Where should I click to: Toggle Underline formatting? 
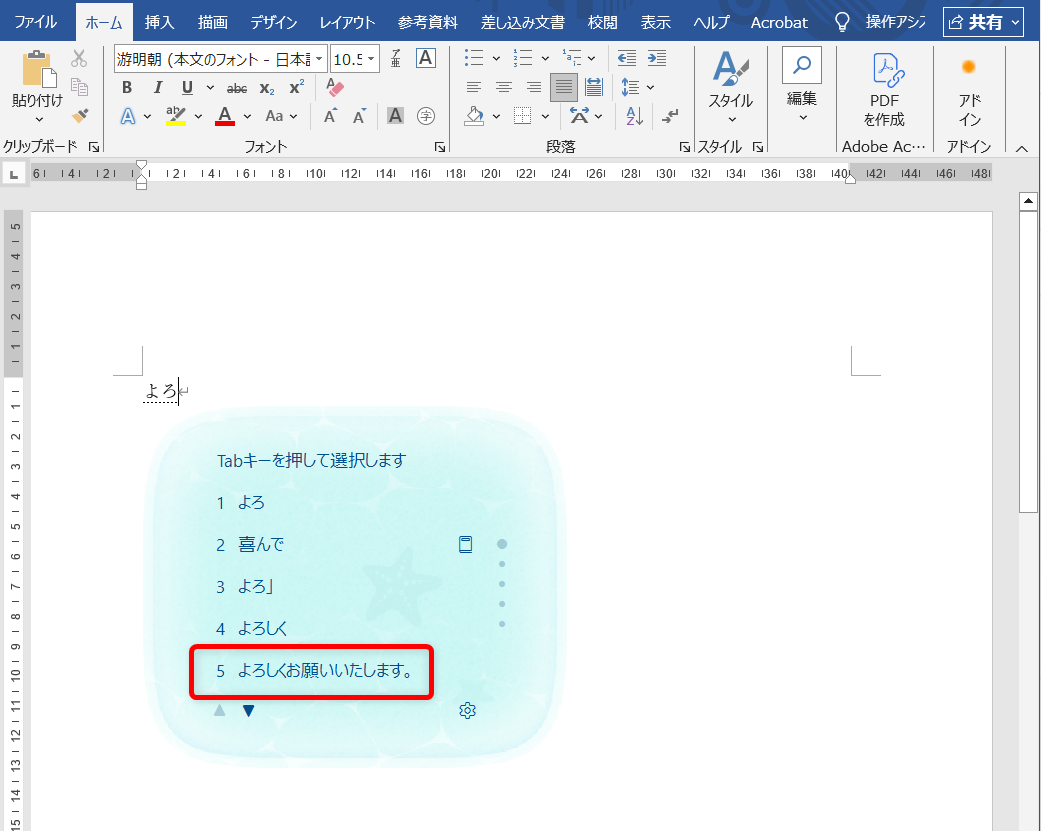pyautogui.click(x=187, y=88)
